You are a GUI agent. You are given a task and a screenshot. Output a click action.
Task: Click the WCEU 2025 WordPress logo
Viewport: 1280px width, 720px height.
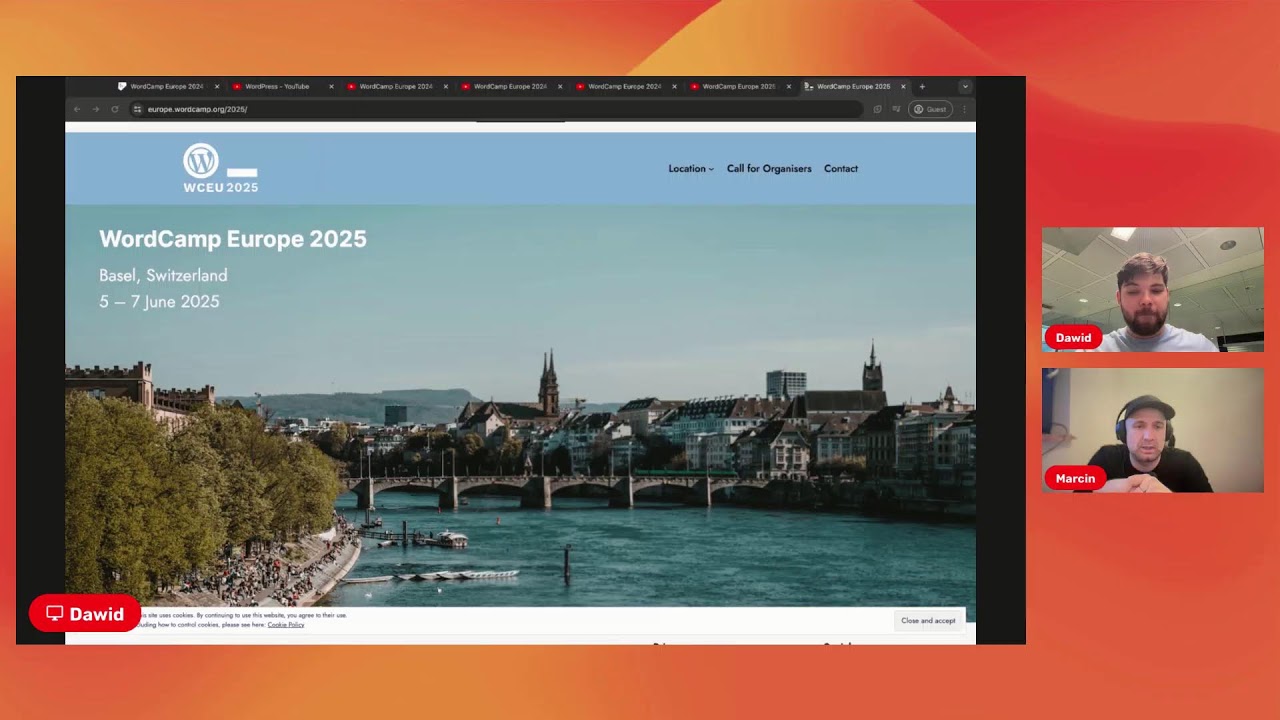point(220,168)
